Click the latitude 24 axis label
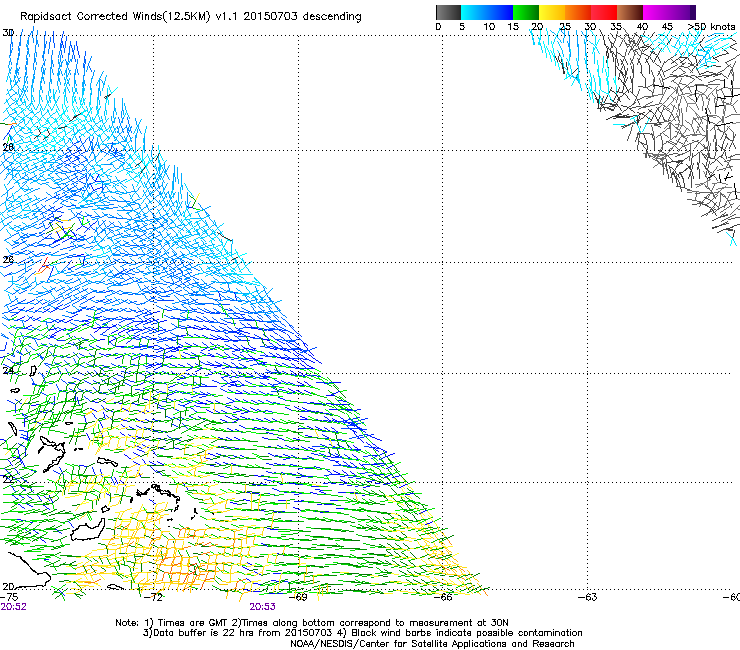740x650 pixels. 8,371
